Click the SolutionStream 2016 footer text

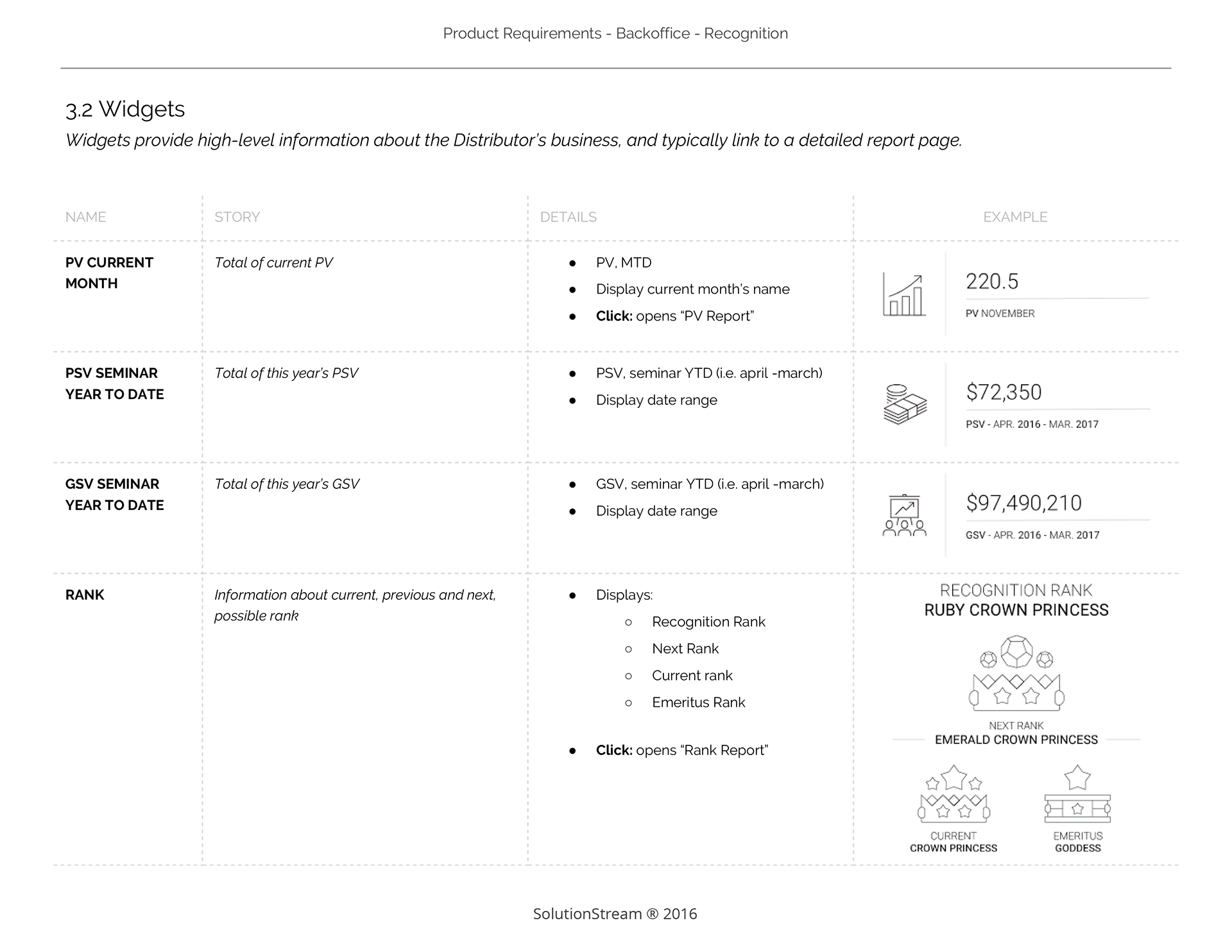615,914
